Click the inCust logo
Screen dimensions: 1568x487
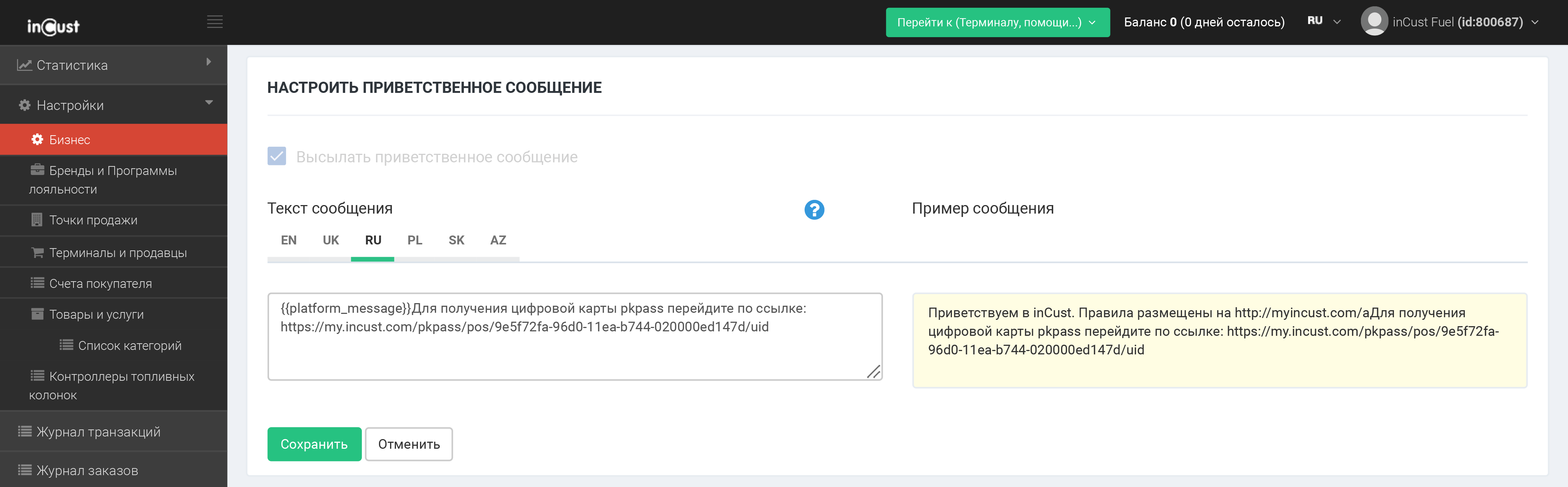click(53, 26)
